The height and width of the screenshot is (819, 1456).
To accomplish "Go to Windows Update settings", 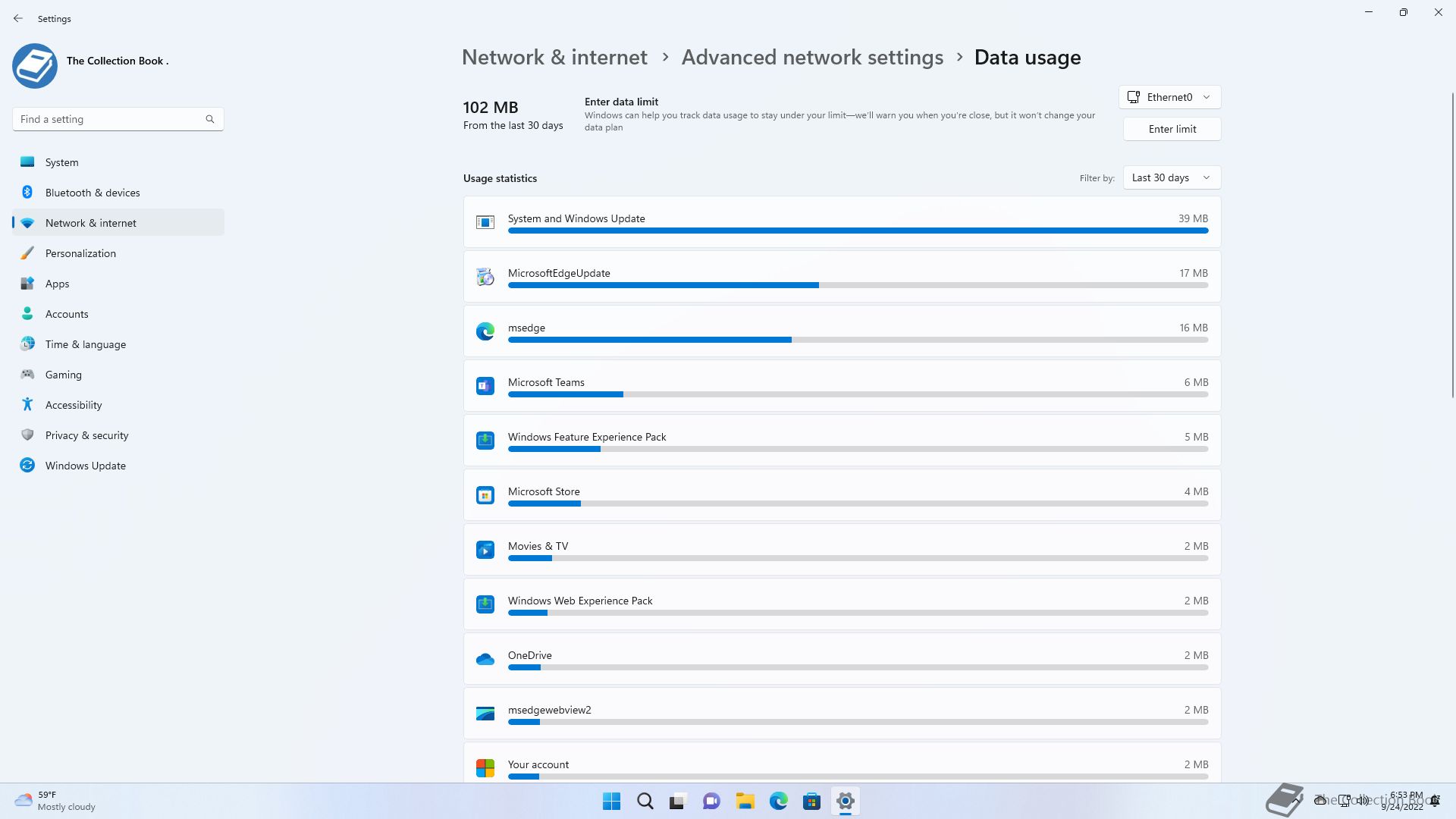I will (x=118, y=466).
